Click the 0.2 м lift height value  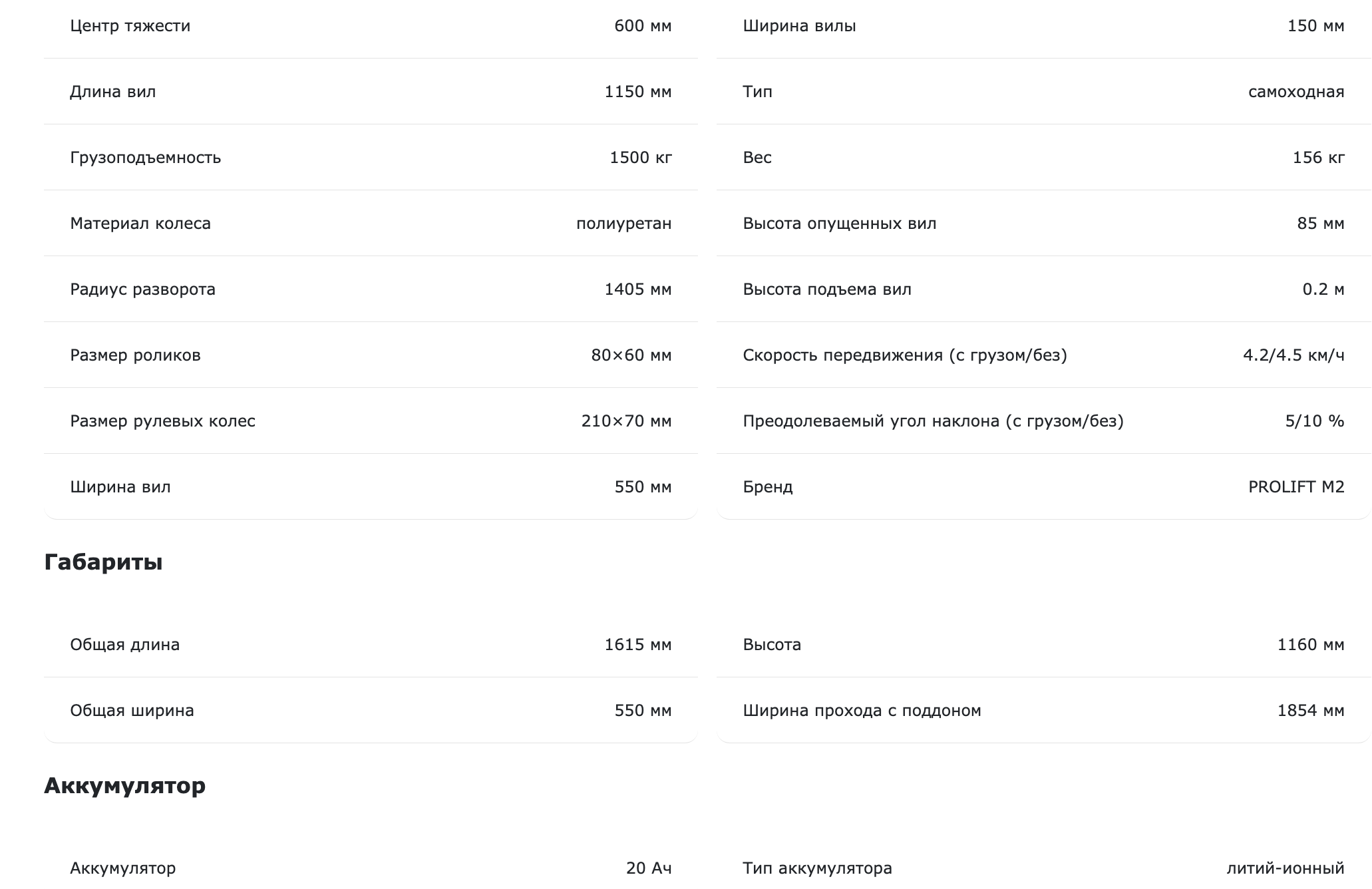point(1323,289)
